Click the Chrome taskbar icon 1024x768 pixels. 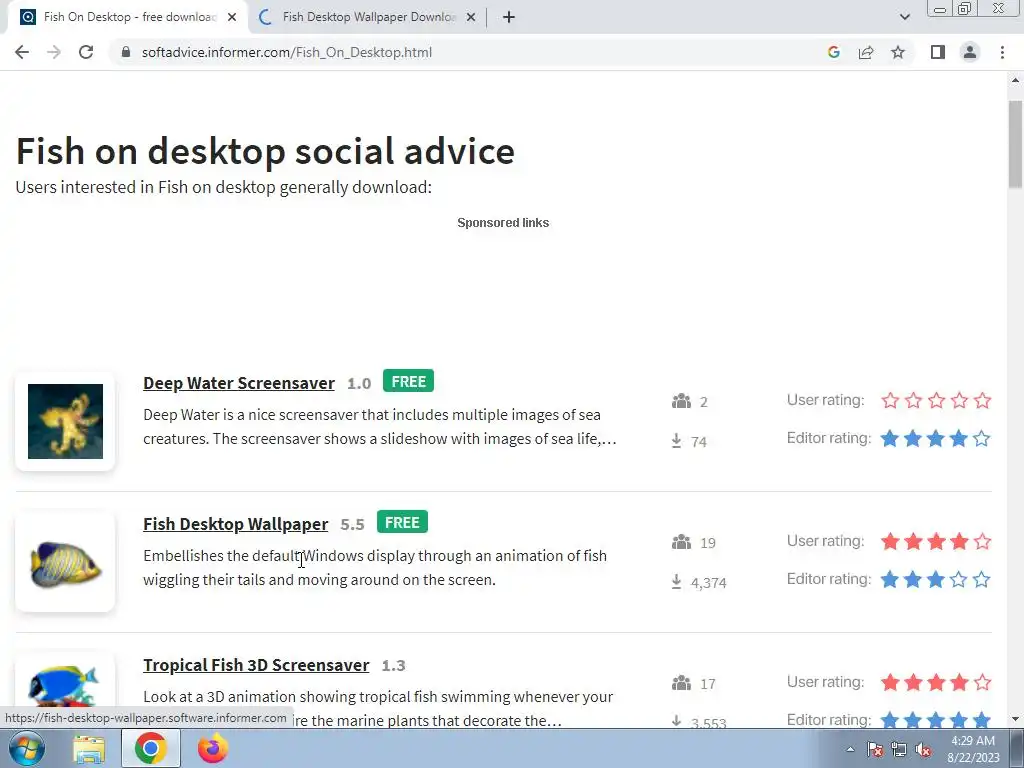click(x=150, y=749)
